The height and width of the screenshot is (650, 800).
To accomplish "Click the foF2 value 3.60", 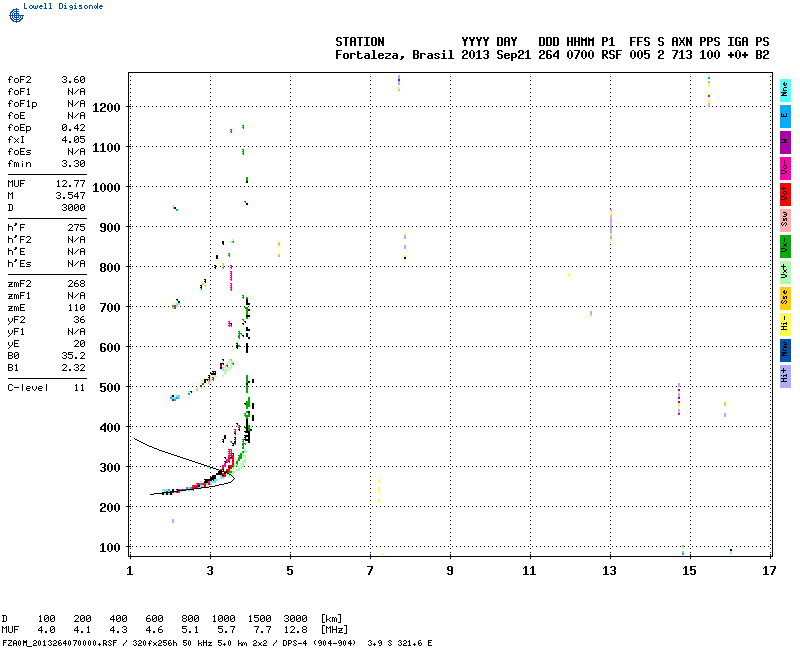I will click(x=73, y=79).
